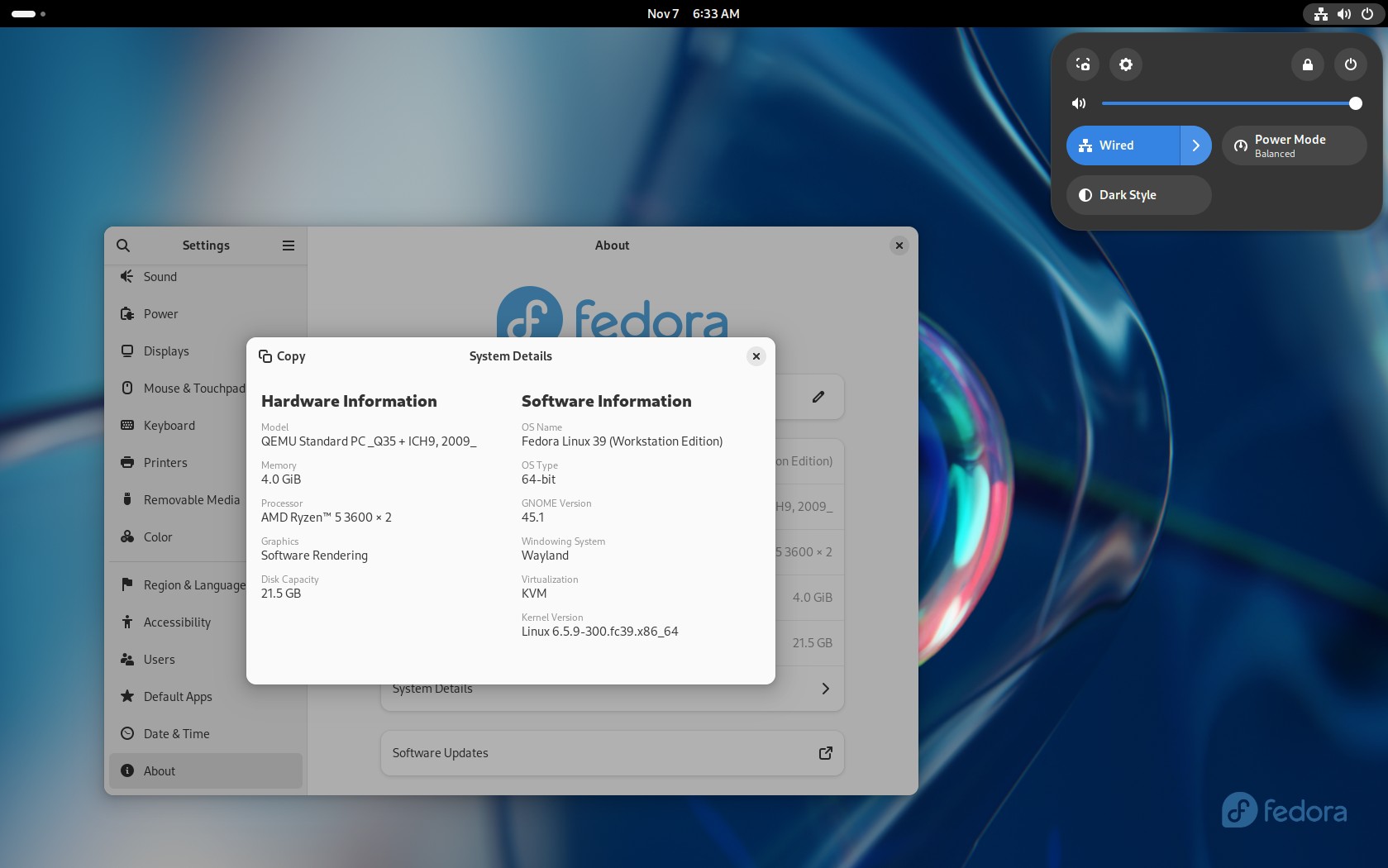Click the 21.5 GB disk capacity in dialog
Image resolution: width=1388 pixels, height=868 pixels.
281,594
